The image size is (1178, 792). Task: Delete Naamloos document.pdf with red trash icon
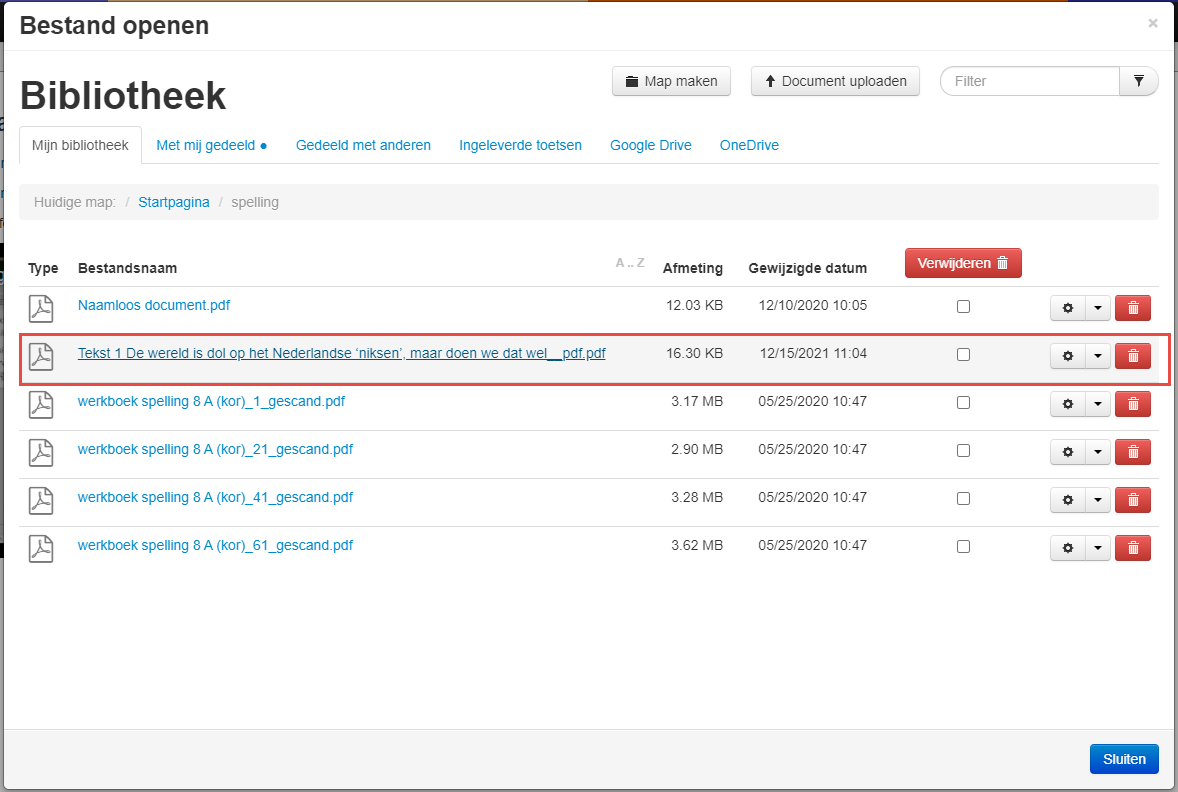tap(1133, 308)
